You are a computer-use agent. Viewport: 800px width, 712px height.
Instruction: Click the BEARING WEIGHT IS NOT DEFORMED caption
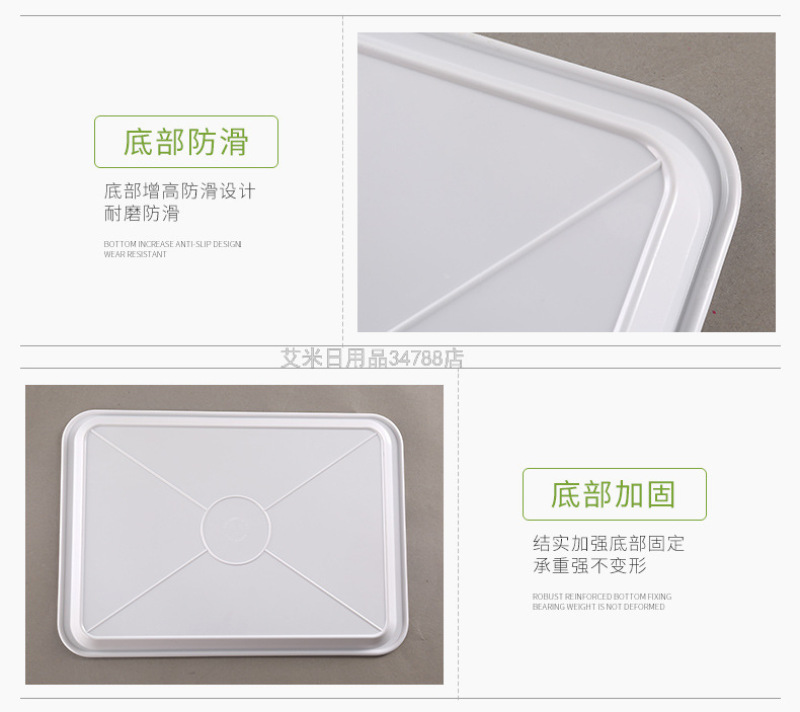click(598, 606)
